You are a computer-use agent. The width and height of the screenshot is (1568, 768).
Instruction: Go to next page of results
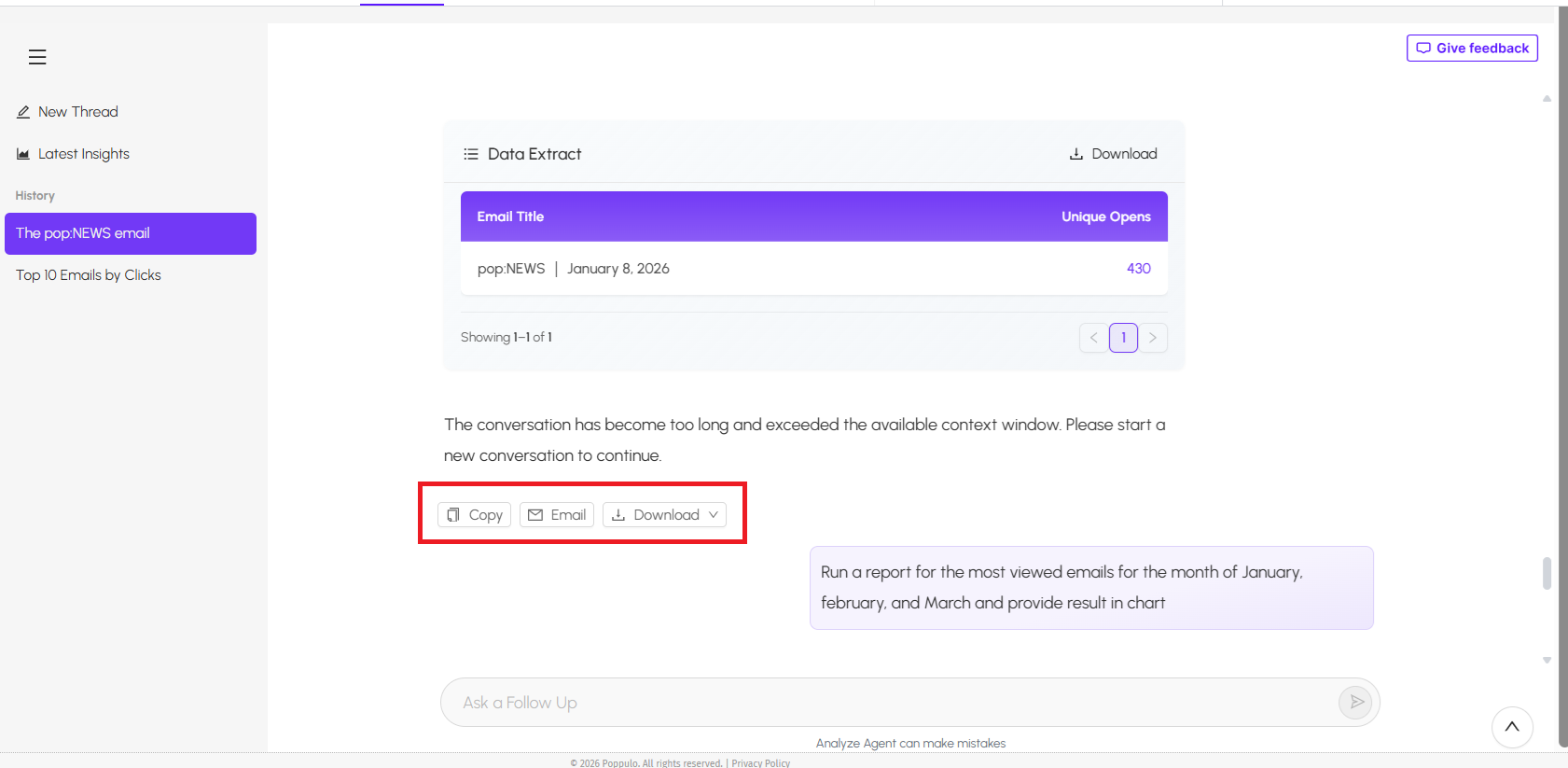tap(1153, 338)
